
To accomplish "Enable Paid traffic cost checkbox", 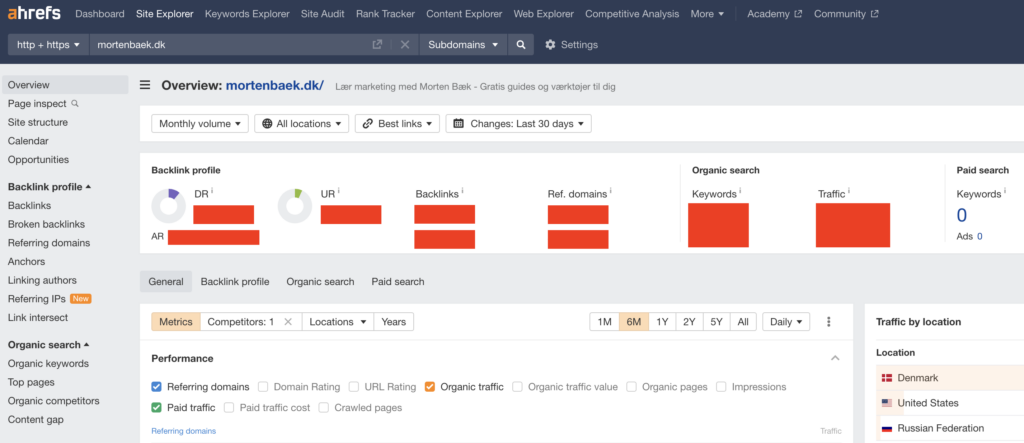I will tap(229, 408).
